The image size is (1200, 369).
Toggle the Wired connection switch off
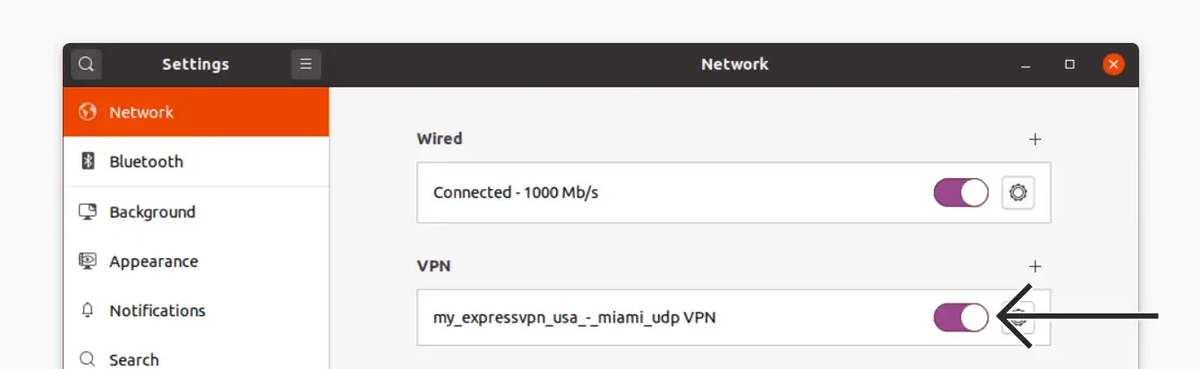[x=961, y=192]
